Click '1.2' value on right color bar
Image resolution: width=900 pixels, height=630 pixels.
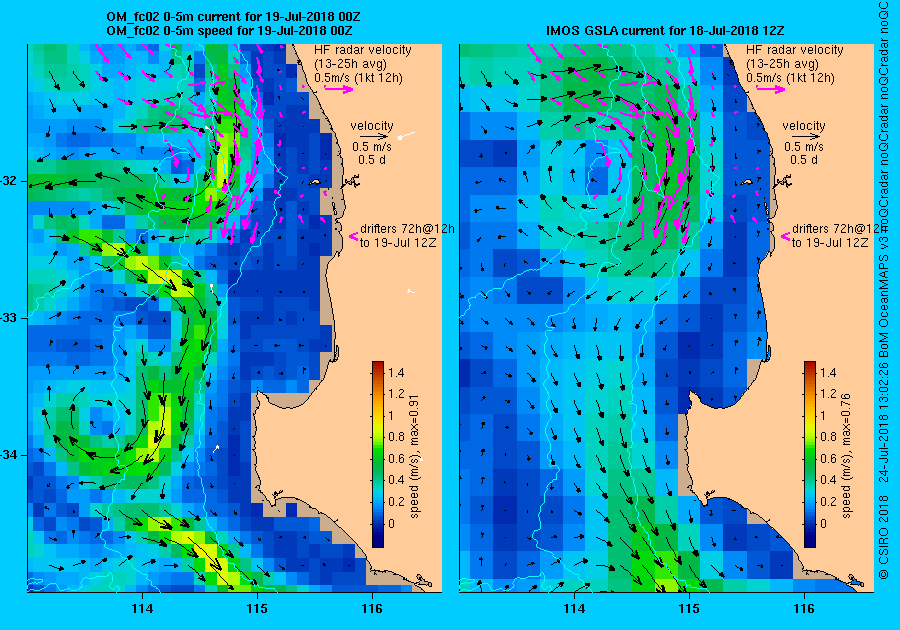tap(828, 394)
